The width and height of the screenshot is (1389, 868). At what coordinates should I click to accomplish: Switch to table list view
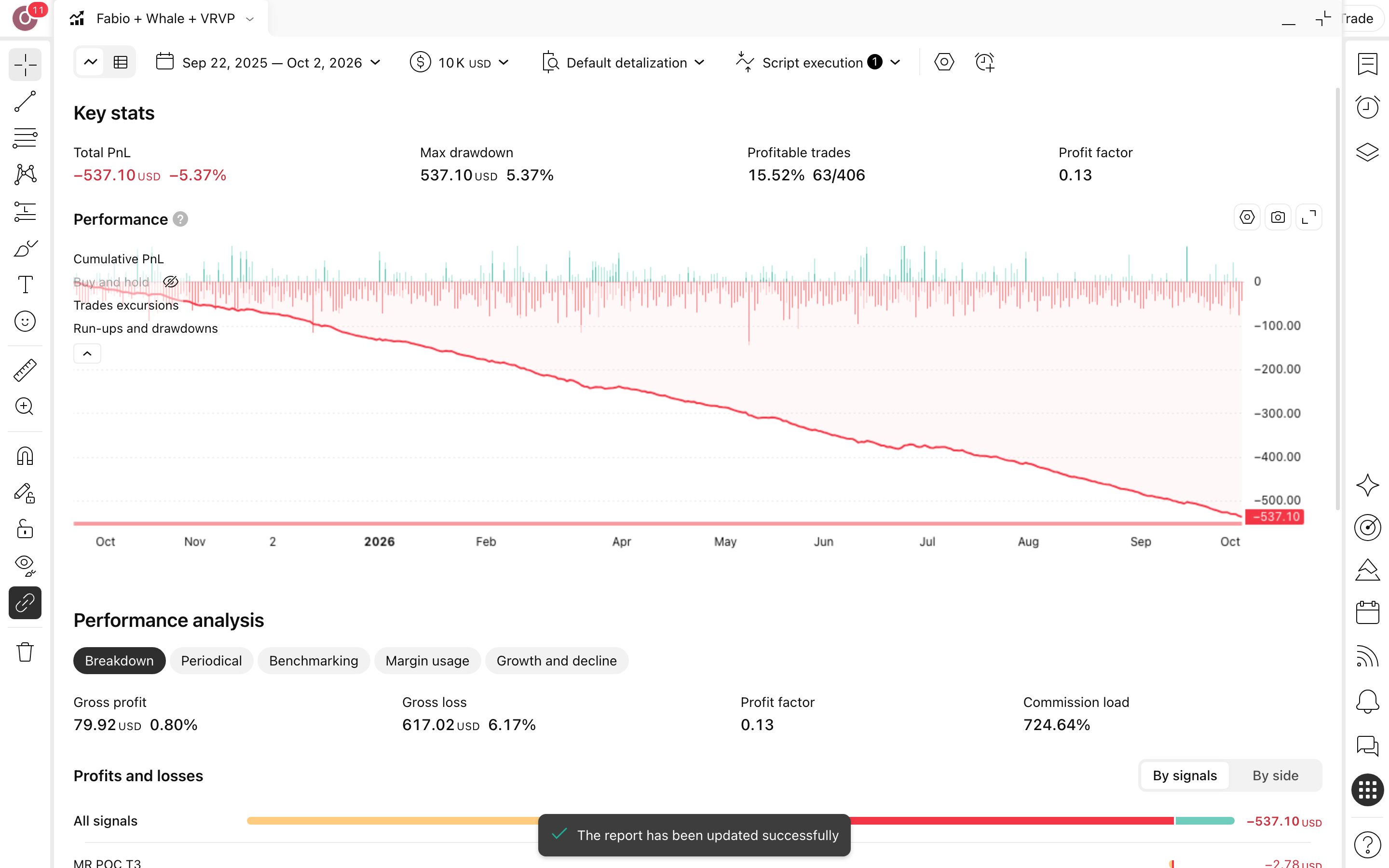click(x=121, y=62)
